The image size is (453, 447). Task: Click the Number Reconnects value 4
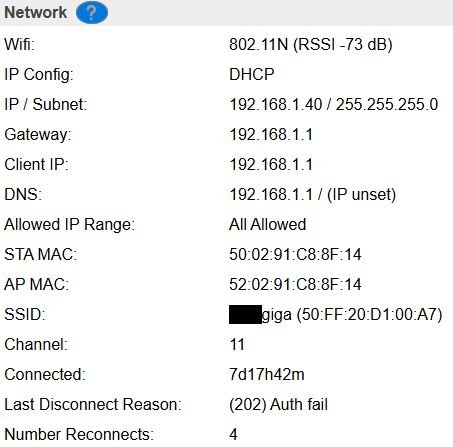click(234, 434)
